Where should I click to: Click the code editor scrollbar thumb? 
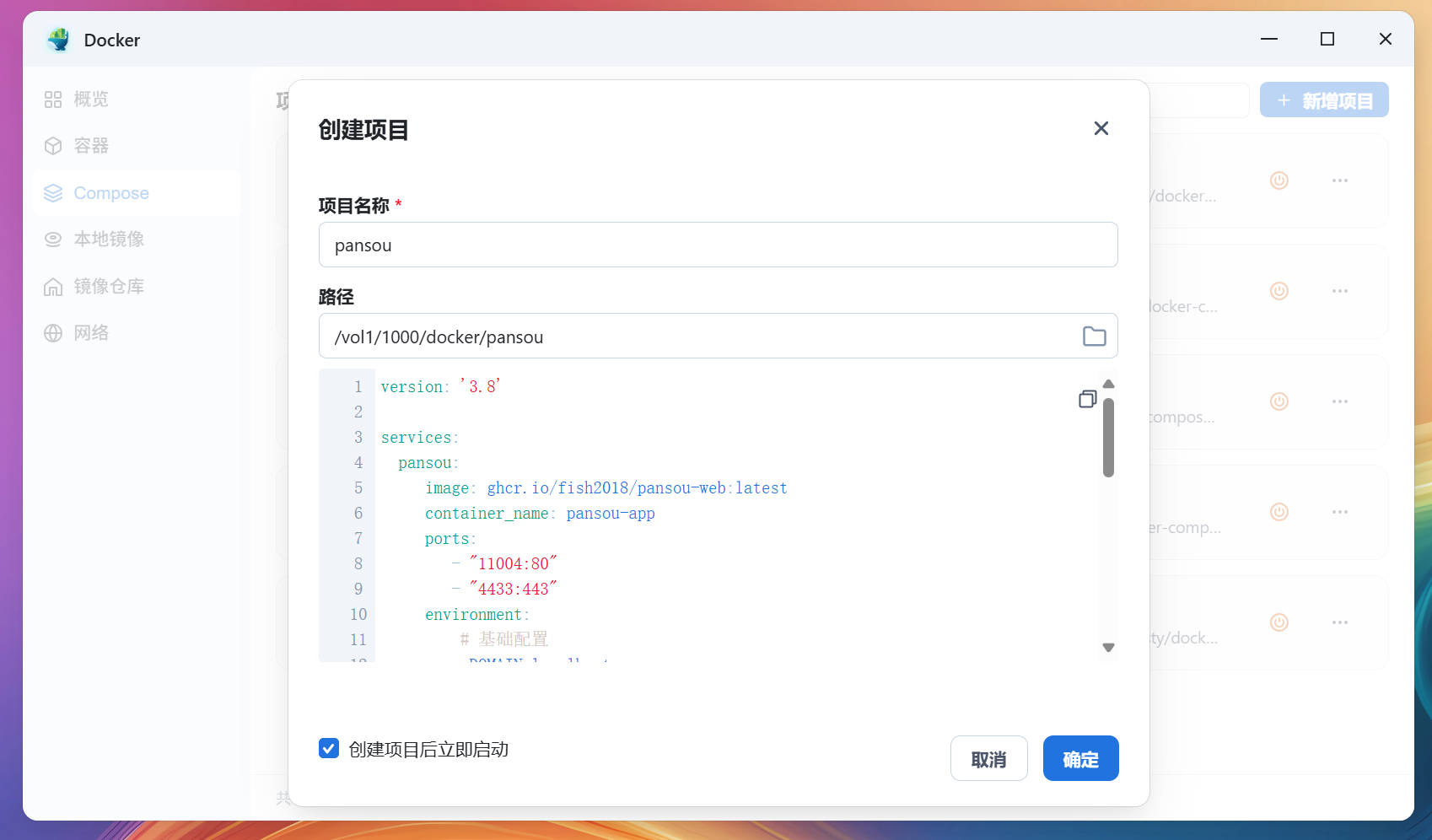1108,437
